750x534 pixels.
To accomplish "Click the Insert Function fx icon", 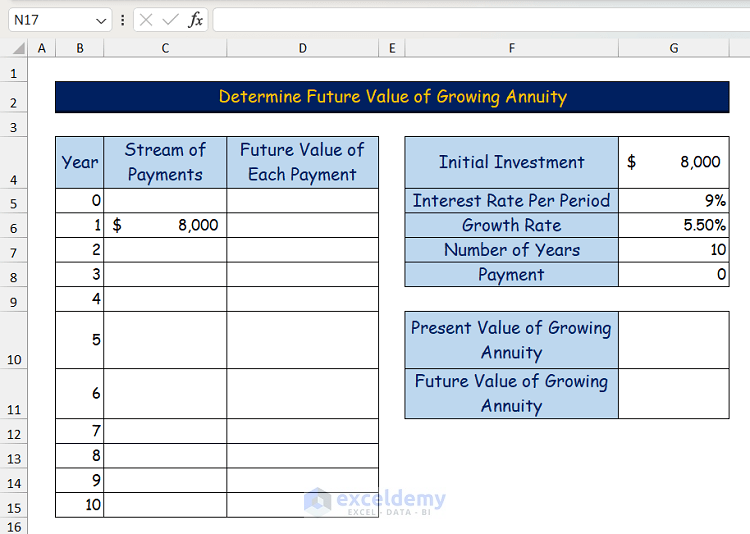I will coord(196,20).
